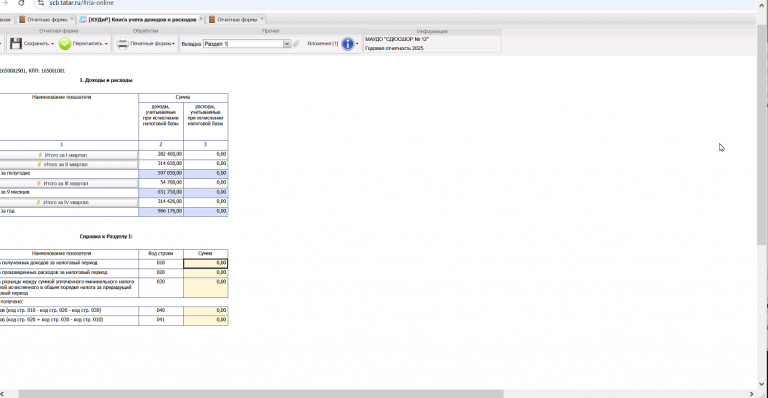Click Годовая отчетность 2025 text
The height and width of the screenshot is (398, 768).
[394, 48]
